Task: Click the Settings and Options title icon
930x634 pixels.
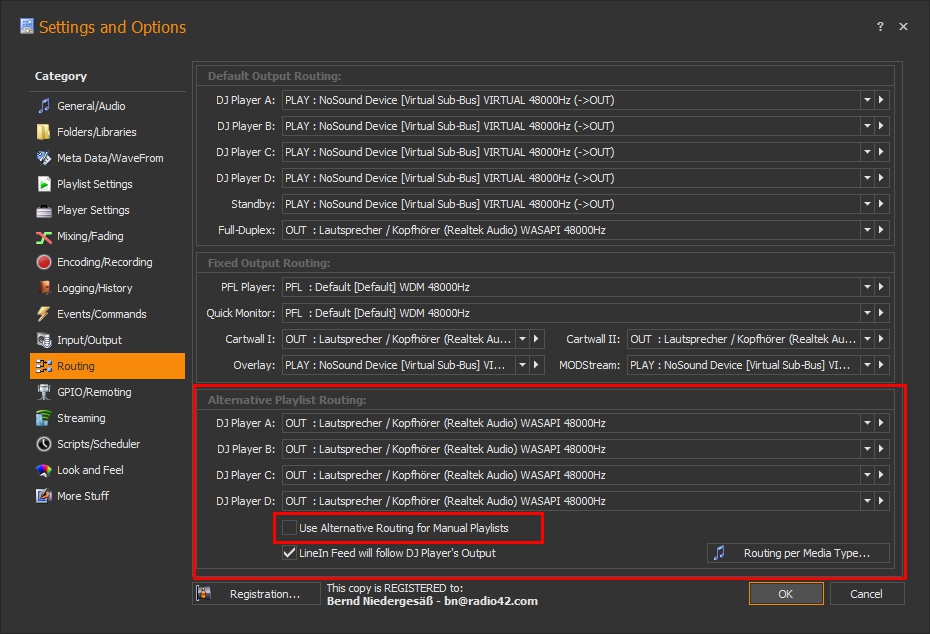Action: tap(27, 26)
